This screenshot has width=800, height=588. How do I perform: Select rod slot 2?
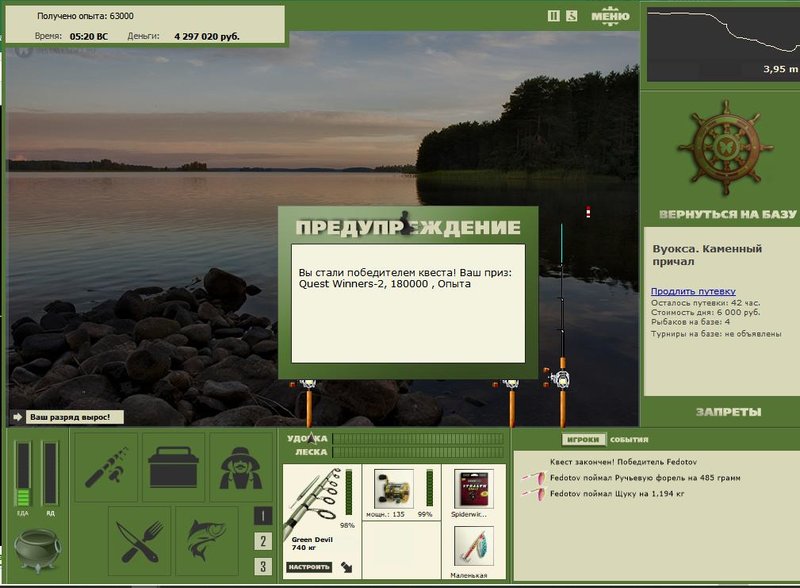263,541
